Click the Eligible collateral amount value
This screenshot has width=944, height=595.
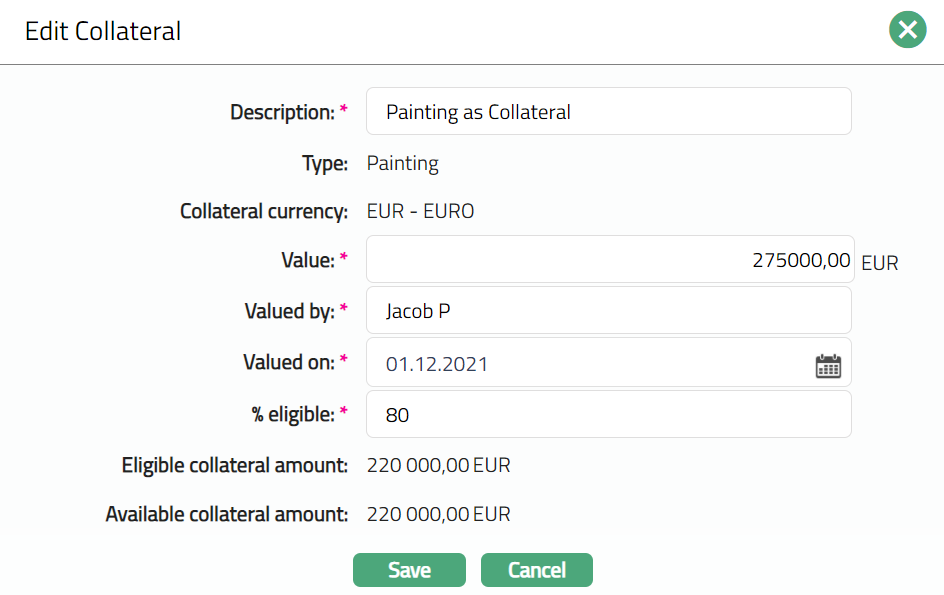438,465
